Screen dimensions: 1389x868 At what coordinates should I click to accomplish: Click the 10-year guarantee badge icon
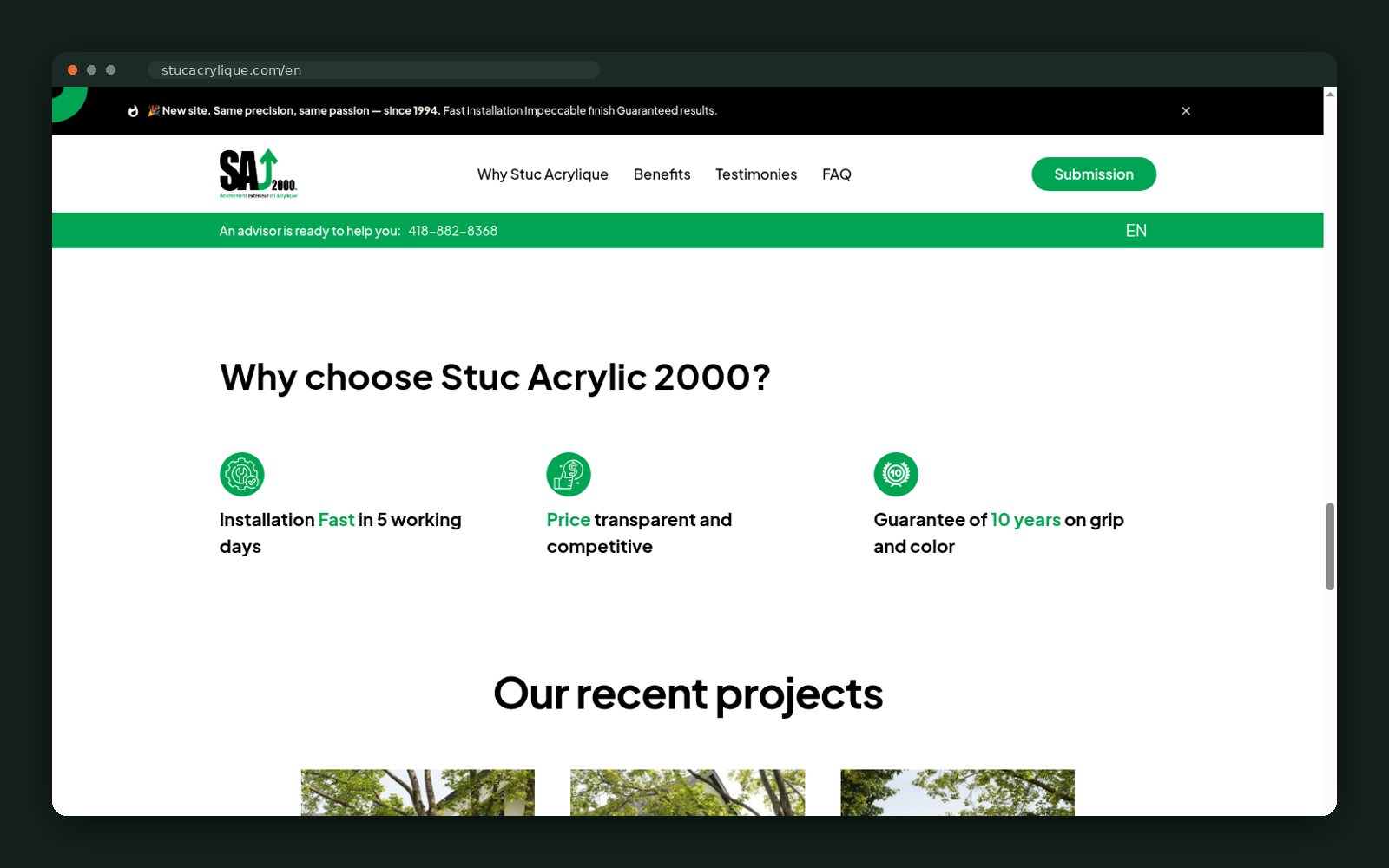896,475
